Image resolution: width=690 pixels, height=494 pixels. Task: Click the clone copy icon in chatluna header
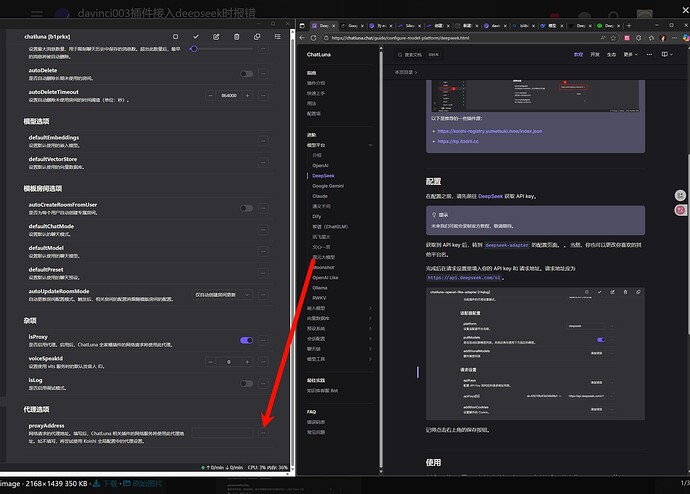(x=257, y=37)
